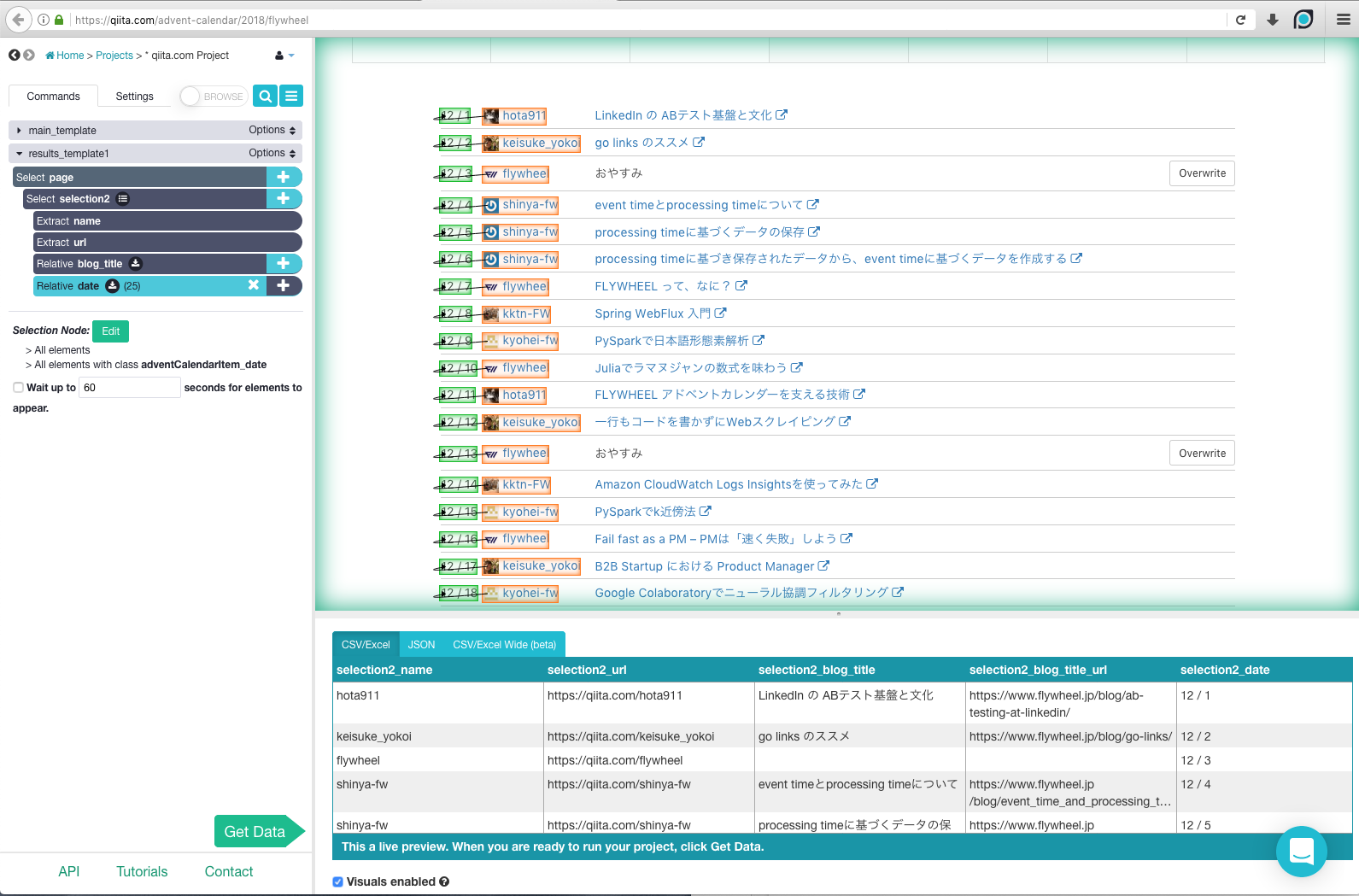Open Options for results_template1

[272, 153]
